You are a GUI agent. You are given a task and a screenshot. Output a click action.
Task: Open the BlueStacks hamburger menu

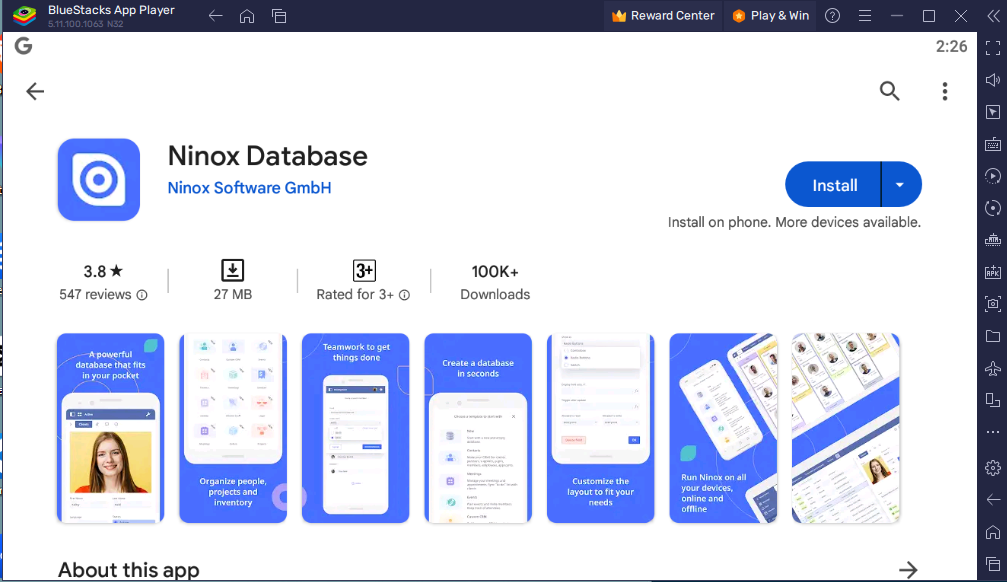point(865,16)
